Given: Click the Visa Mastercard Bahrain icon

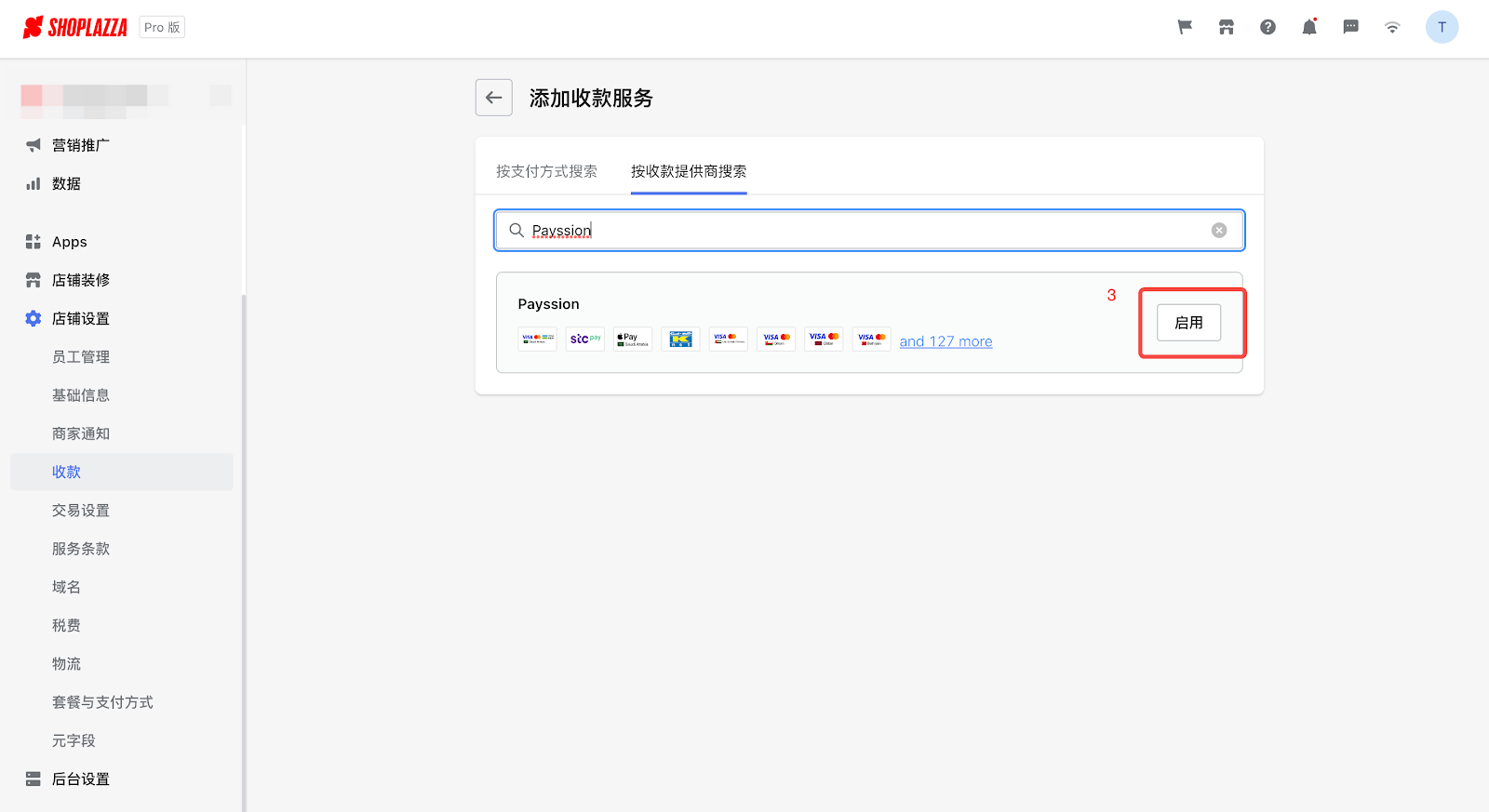Looking at the screenshot, I should (x=872, y=339).
